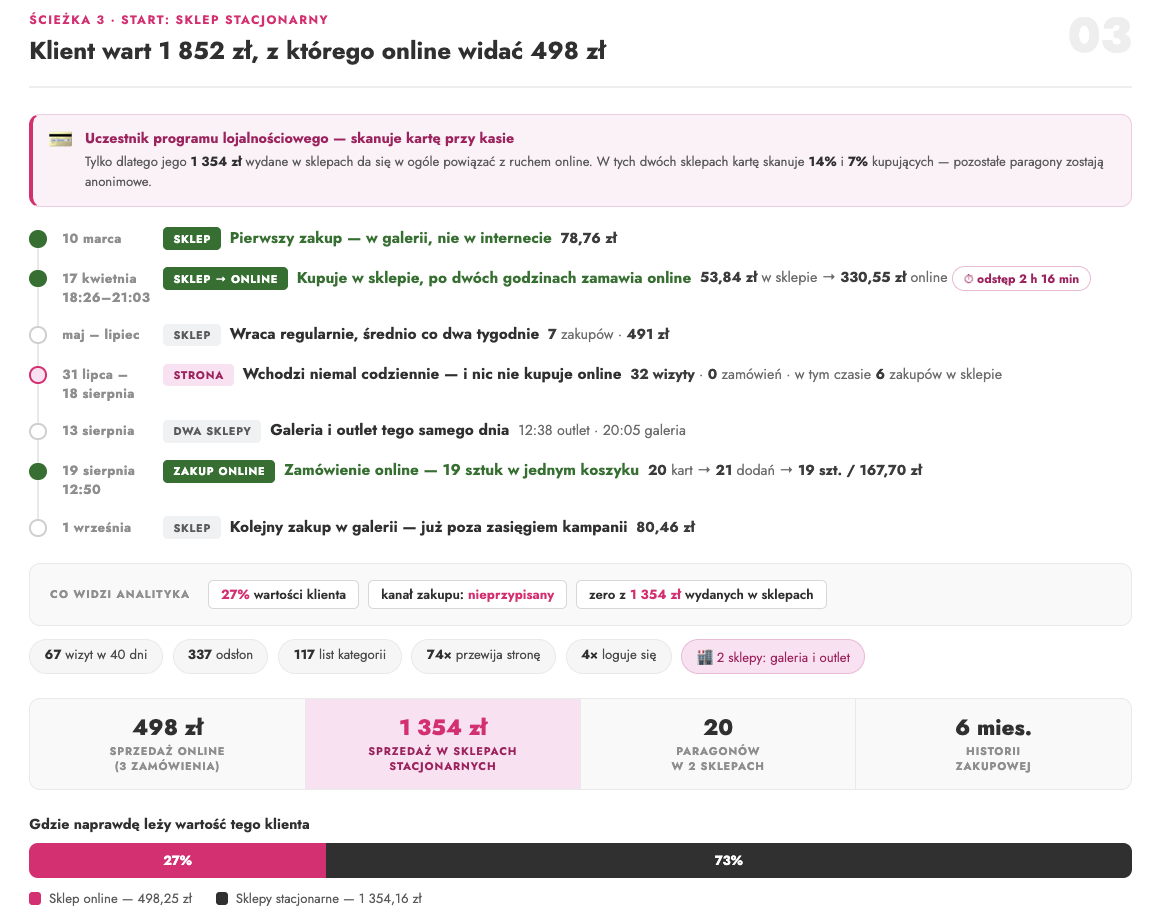The height and width of the screenshot is (923, 1157).
Task: Click the green ZAKUP ONLINE badge
Action: coord(219,471)
